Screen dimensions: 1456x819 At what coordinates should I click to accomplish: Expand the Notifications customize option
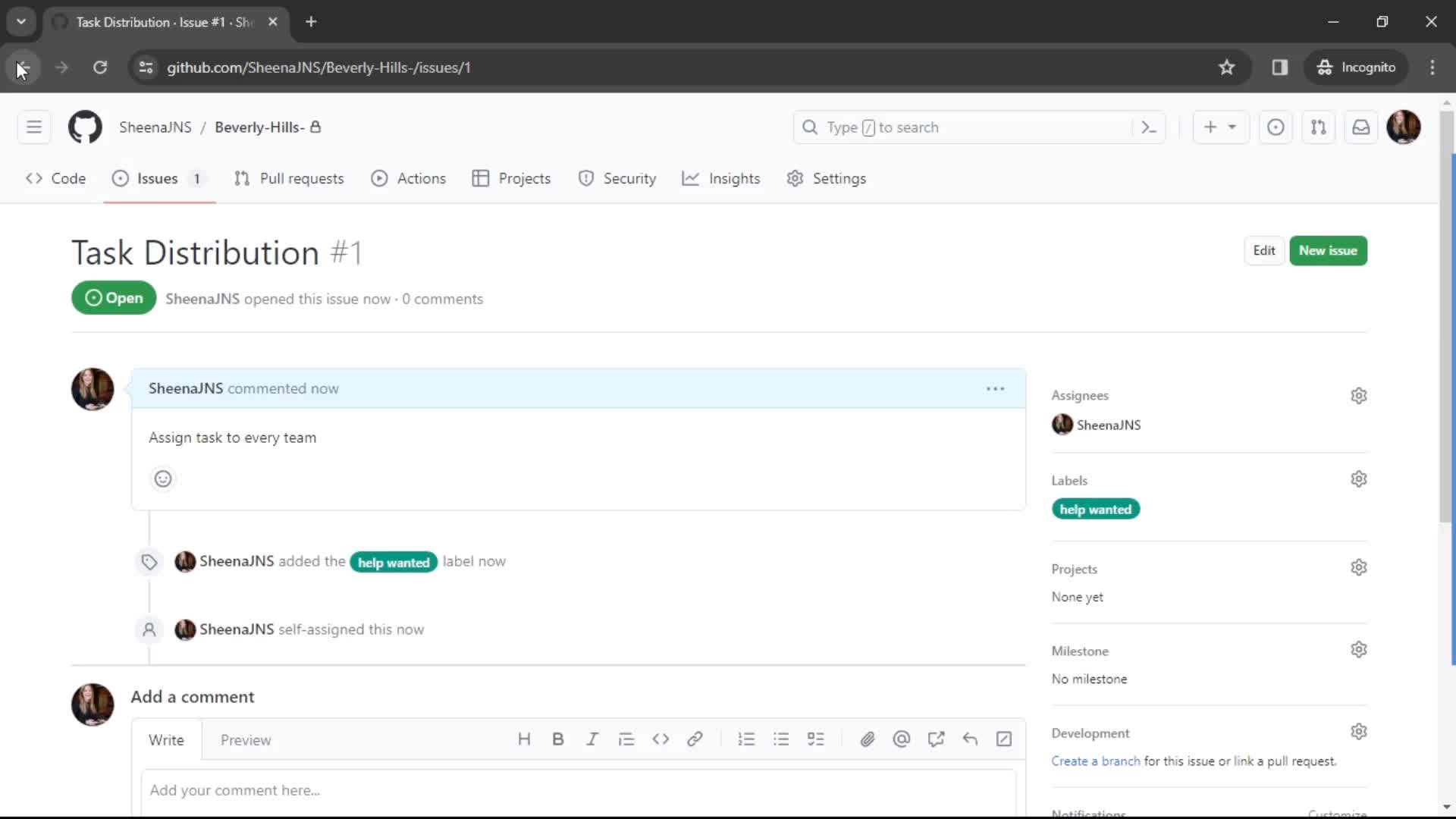point(1339,812)
